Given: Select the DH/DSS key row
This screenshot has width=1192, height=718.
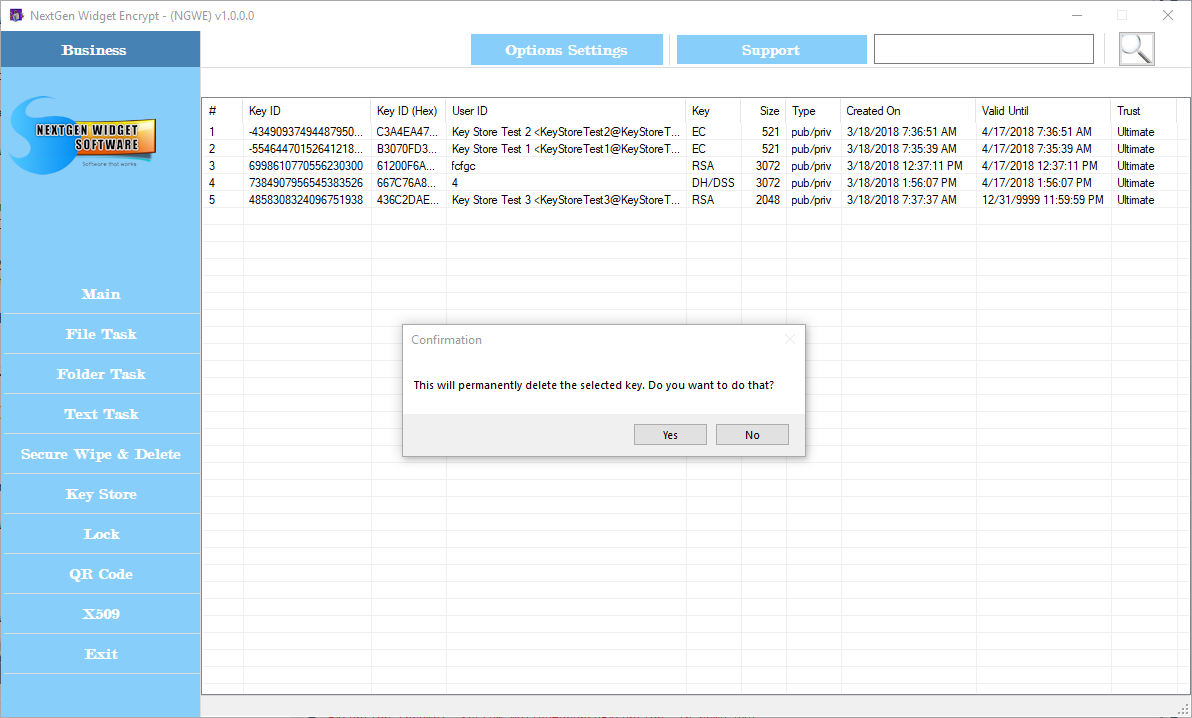Looking at the screenshot, I should [x=690, y=183].
